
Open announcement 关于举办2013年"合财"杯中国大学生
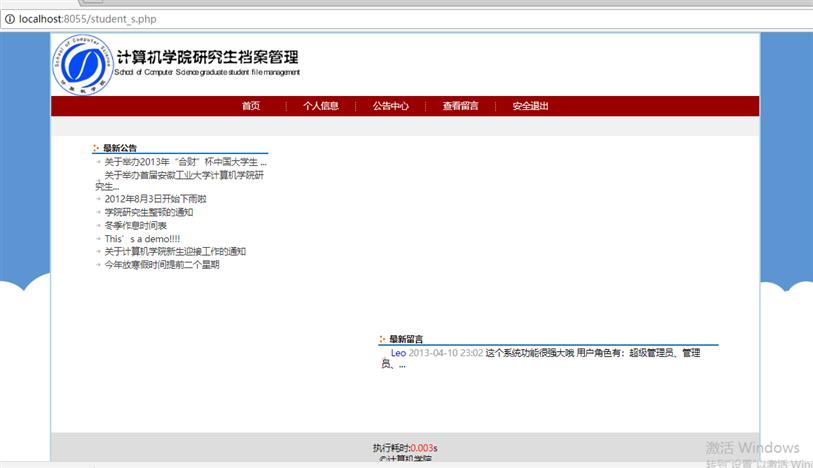pos(185,161)
